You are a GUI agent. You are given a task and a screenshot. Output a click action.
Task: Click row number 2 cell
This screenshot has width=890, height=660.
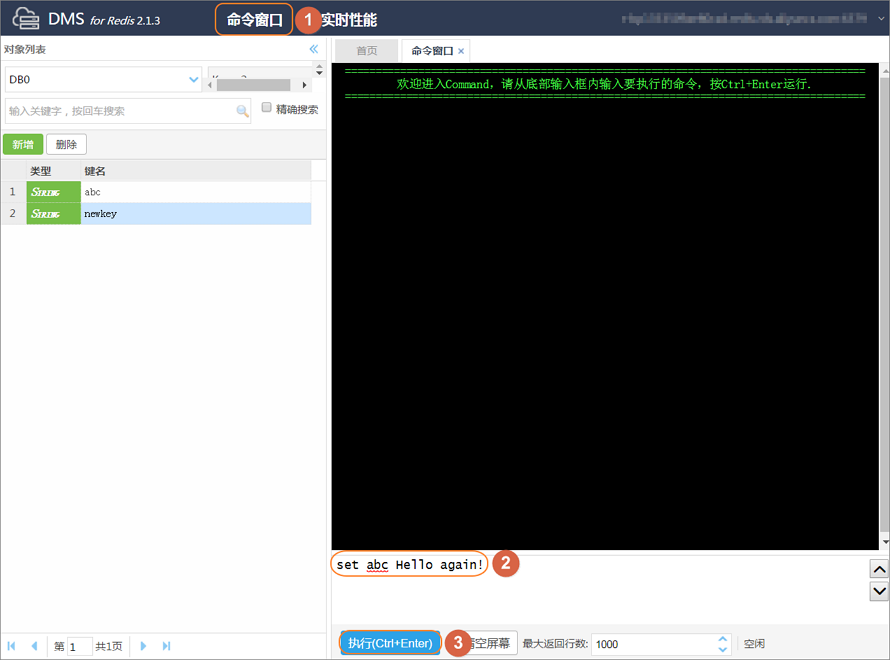click(12, 213)
